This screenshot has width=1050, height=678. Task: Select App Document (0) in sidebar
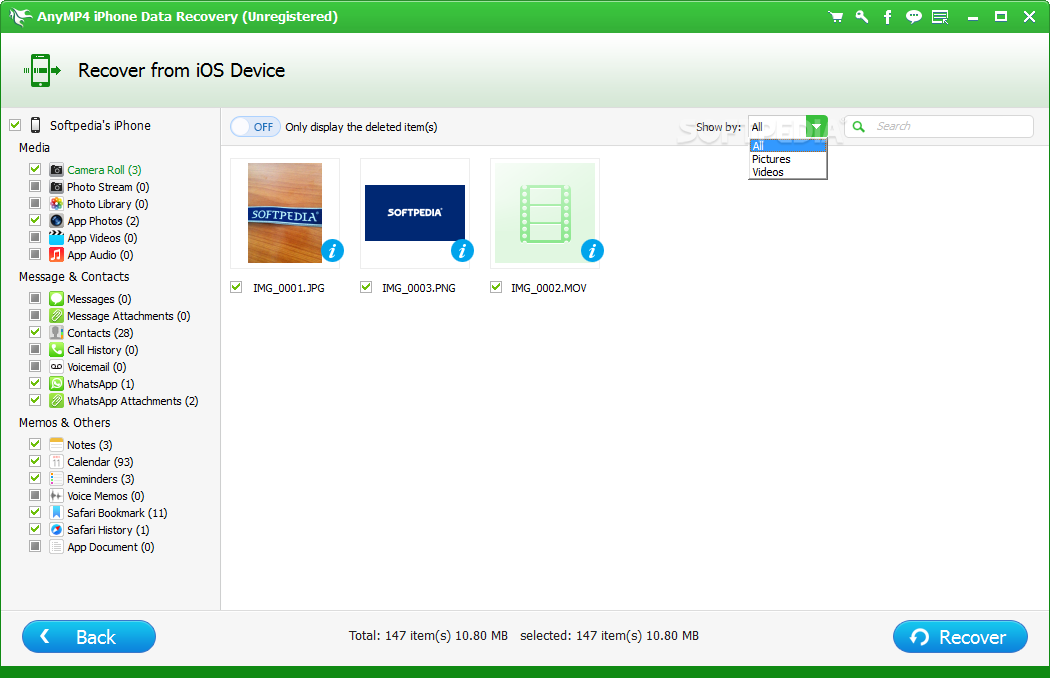click(110, 547)
